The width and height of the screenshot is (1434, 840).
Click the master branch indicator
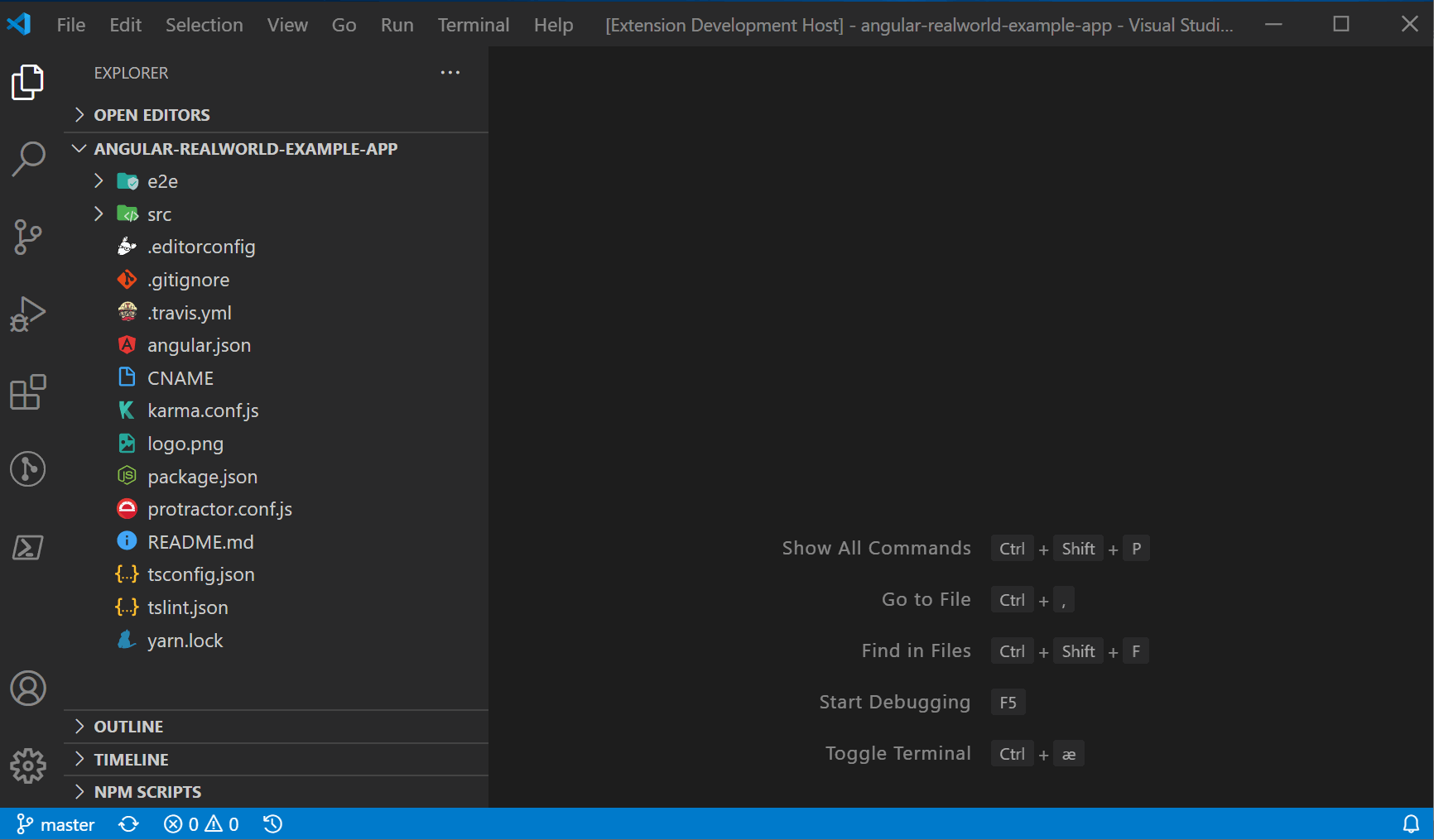click(55, 824)
